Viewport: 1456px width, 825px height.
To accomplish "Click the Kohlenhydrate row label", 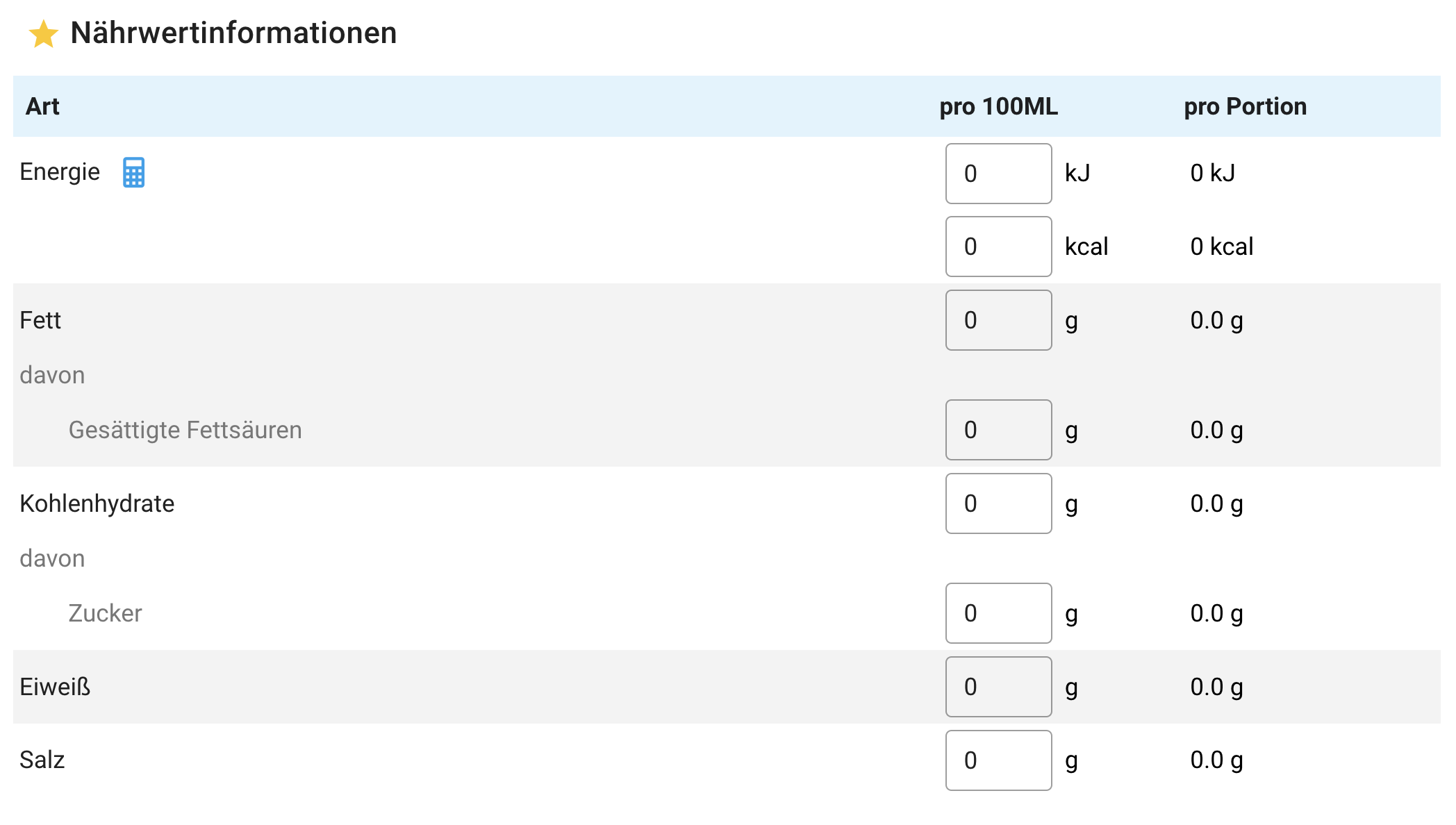I will [97, 503].
